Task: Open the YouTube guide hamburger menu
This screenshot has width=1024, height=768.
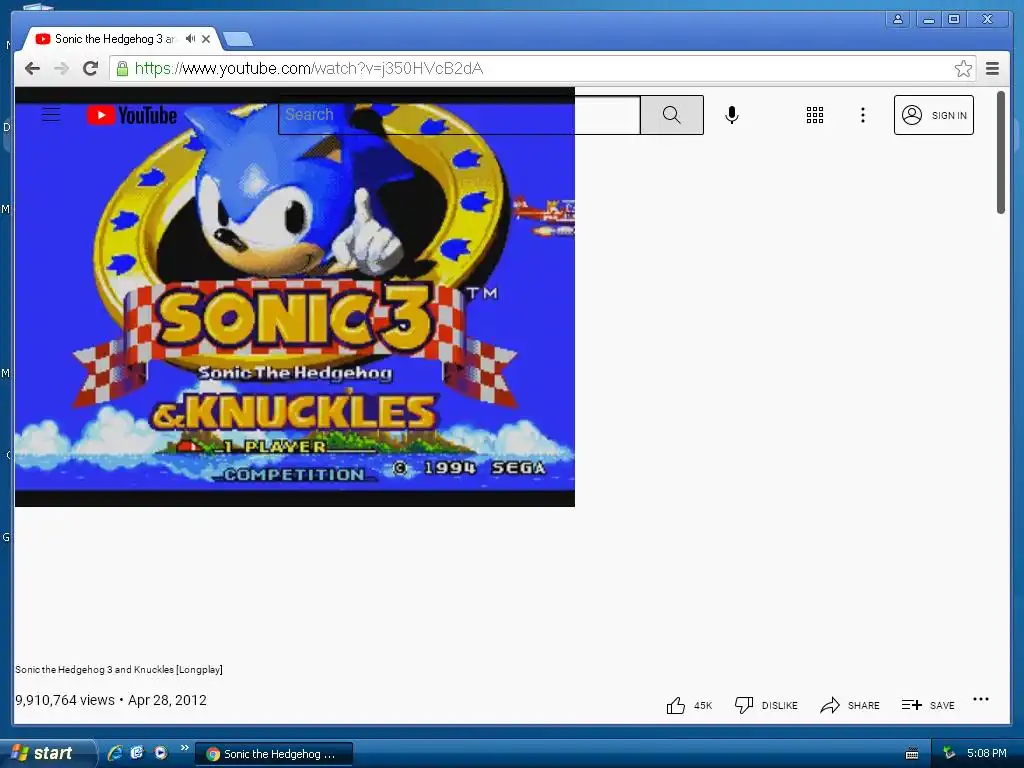Action: coord(51,115)
